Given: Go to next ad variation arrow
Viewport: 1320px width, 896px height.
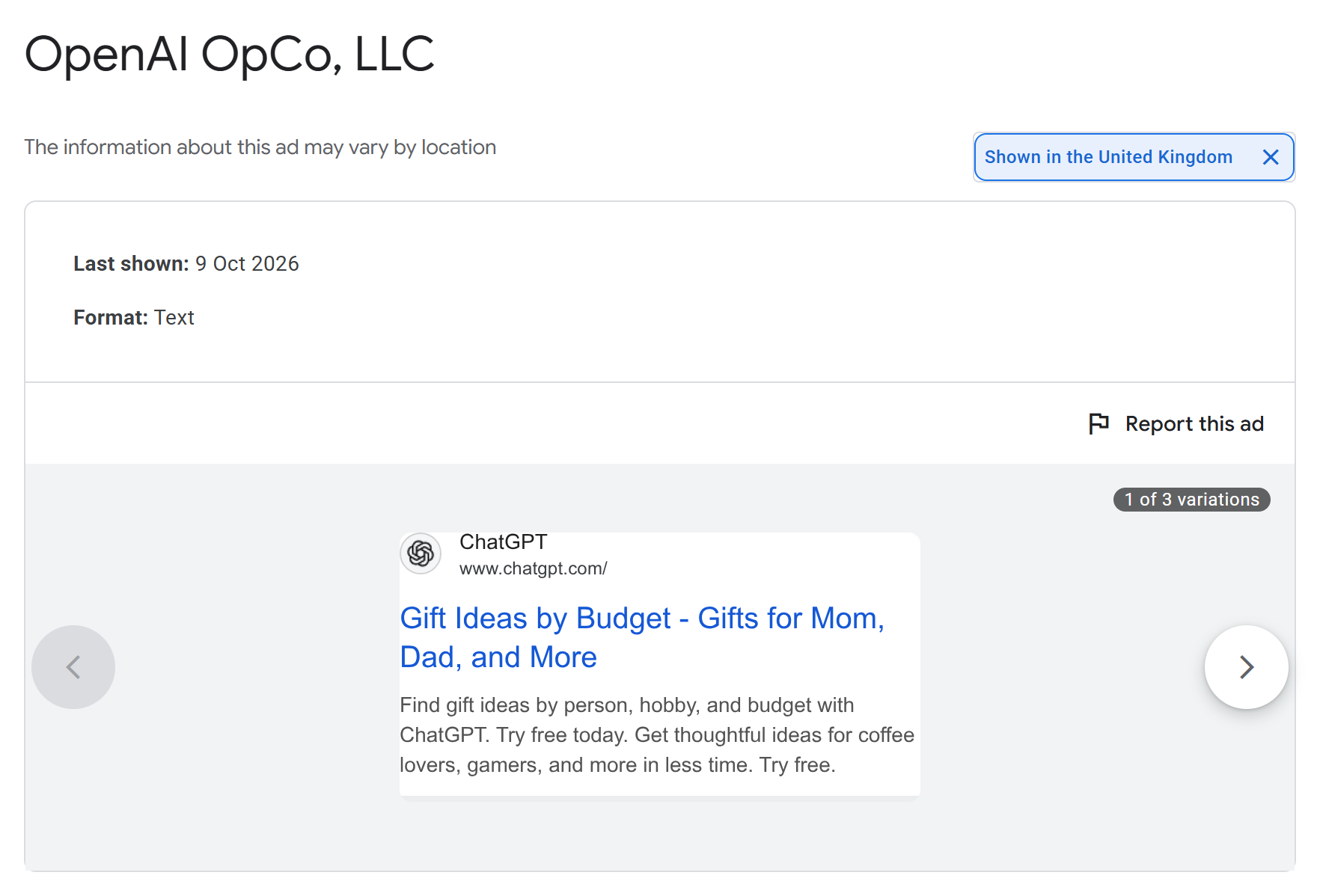Looking at the screenshot, I should [x=1246, y=667].
